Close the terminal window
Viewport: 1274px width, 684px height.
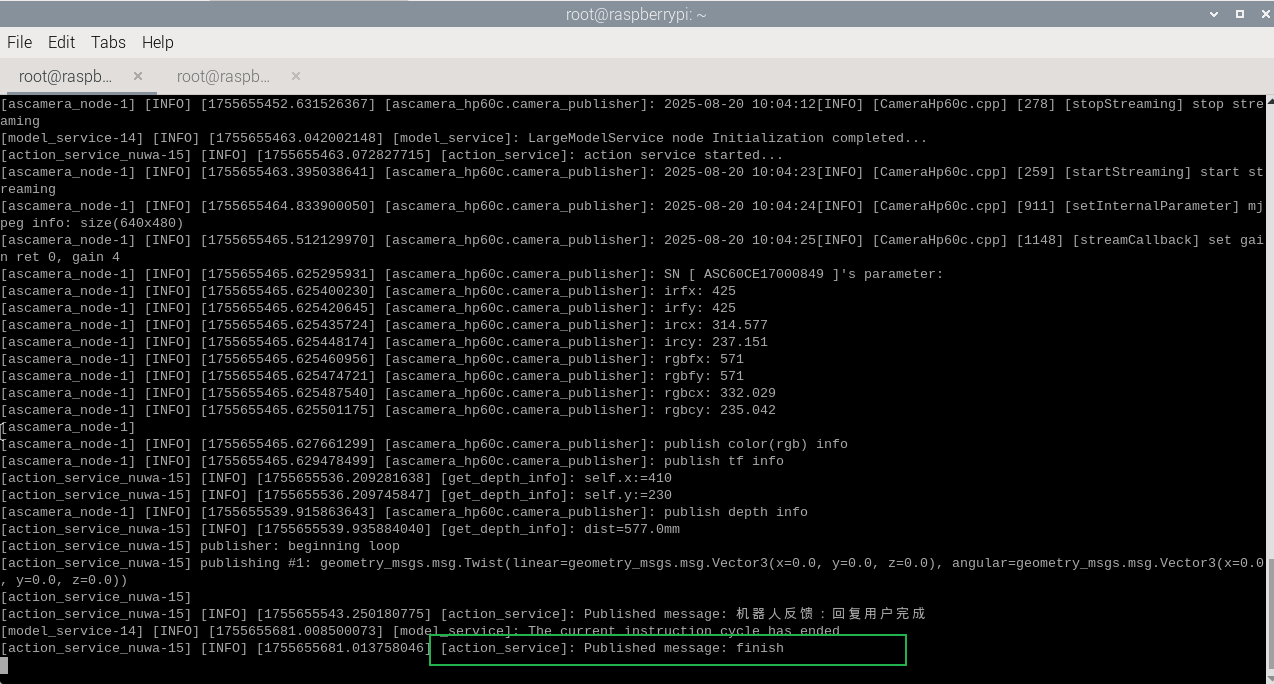pos(1263,13)
